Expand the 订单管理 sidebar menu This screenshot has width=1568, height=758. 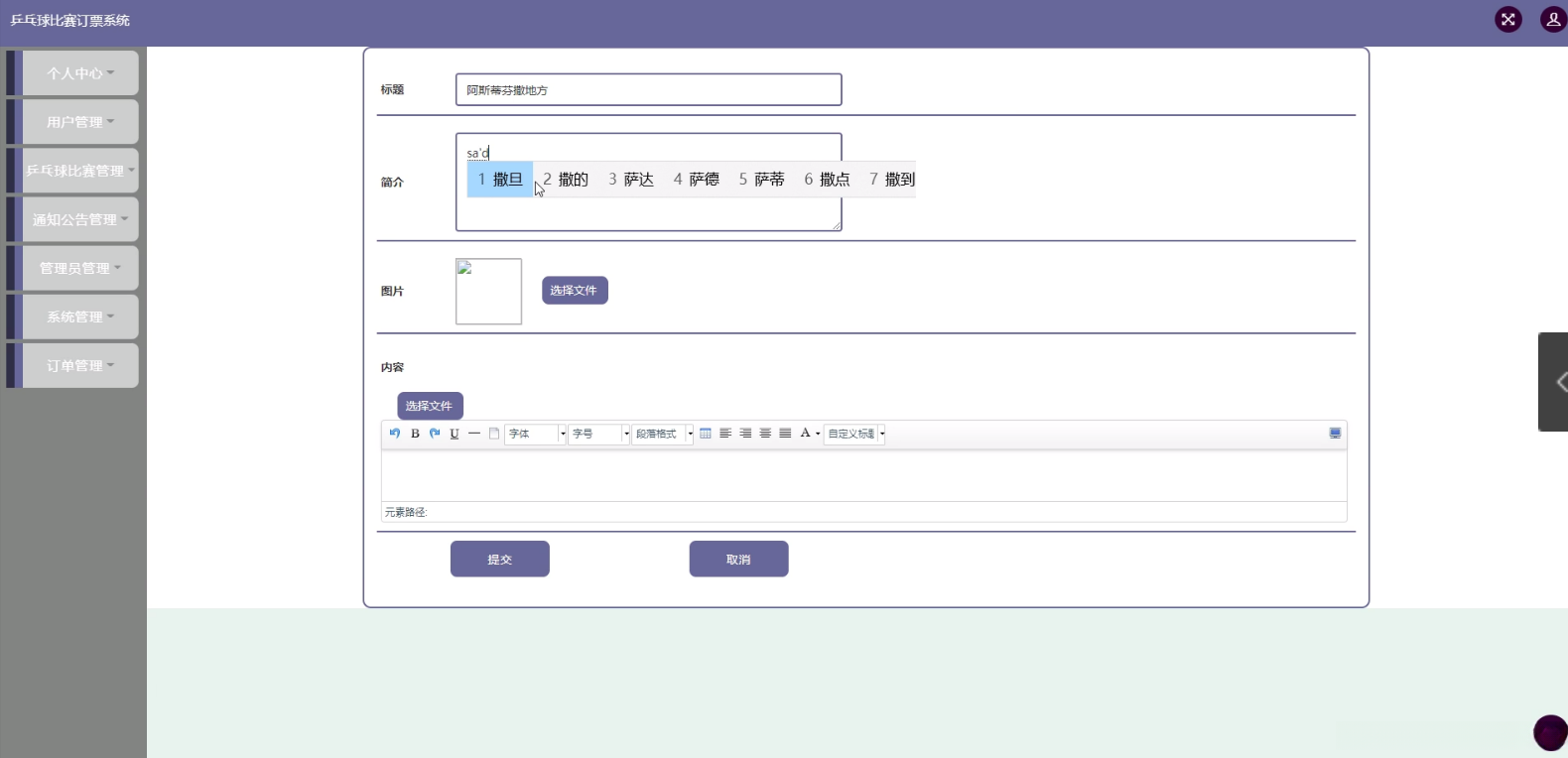[80, 365]
